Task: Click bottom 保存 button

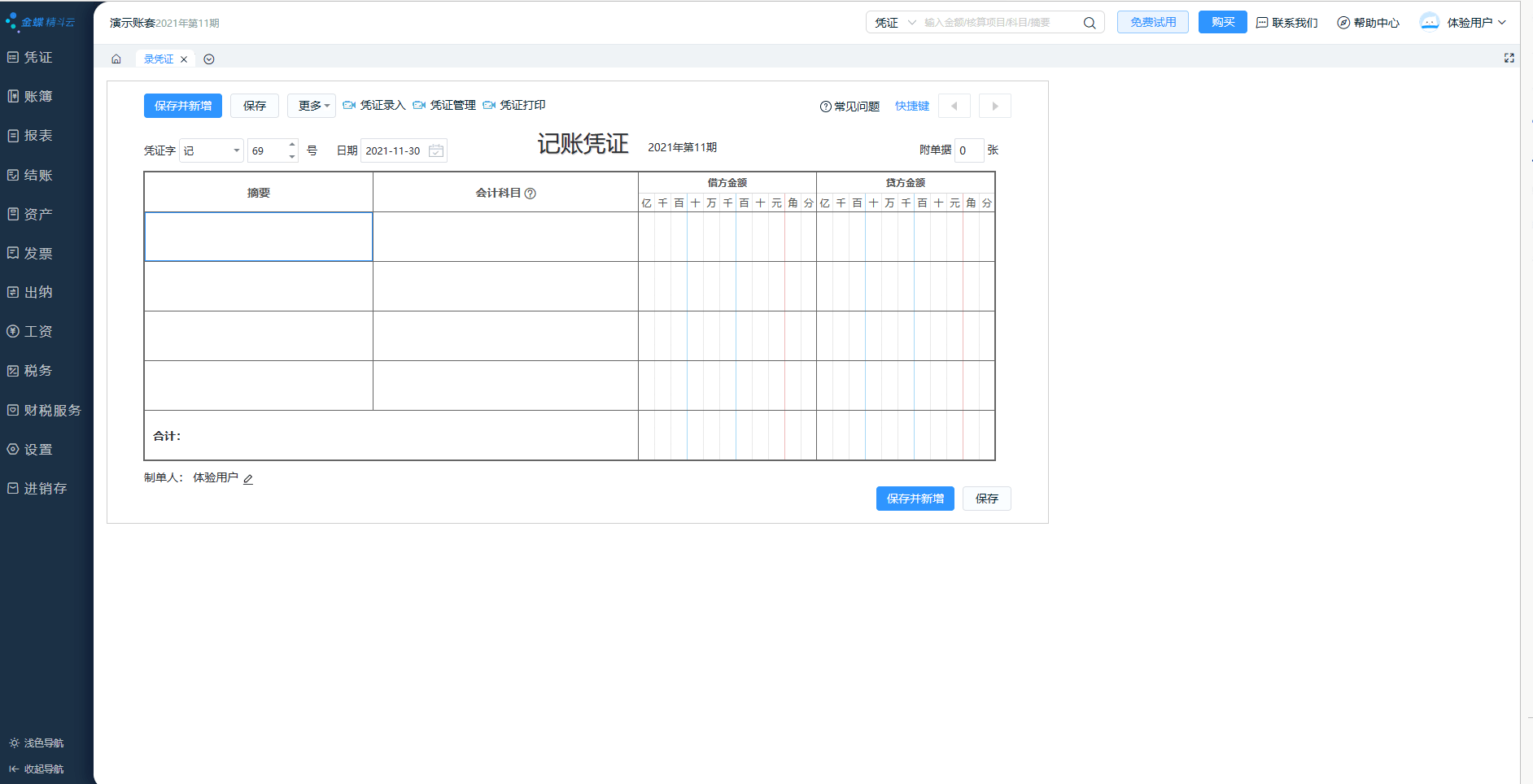Action: pyautogui.click(x=987, y=499)
